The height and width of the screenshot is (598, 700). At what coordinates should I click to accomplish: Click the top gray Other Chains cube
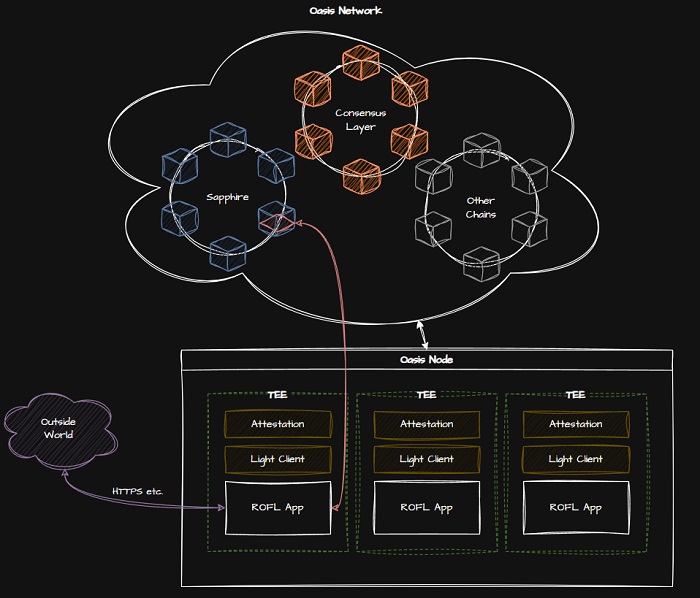(x=482, y=150)
